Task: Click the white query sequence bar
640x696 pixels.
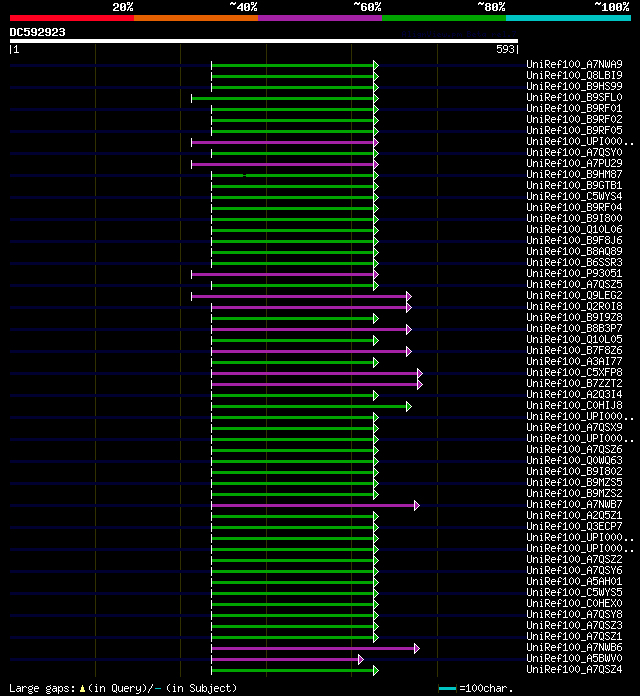Action: (264, 41)
